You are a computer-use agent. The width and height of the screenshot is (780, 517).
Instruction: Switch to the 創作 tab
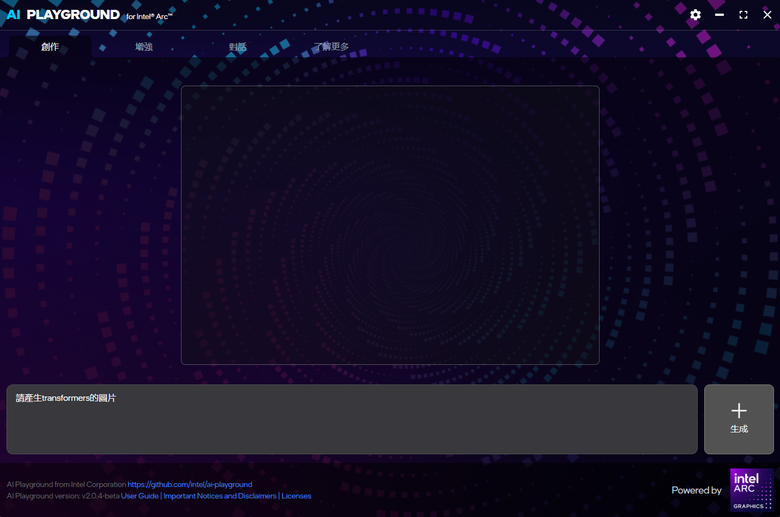[50, 47]
